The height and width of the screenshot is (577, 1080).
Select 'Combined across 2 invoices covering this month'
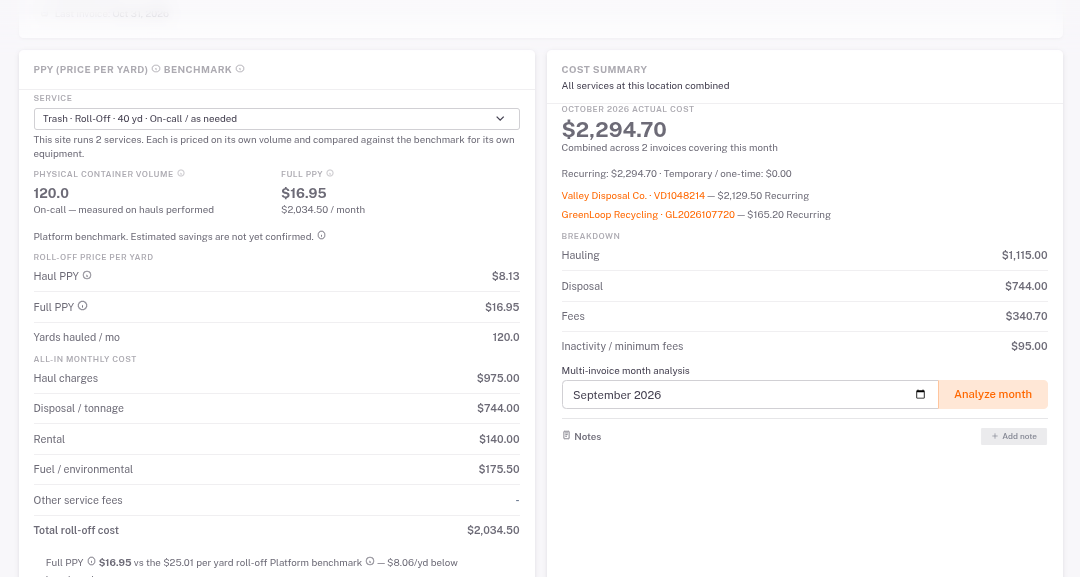[x=669, y=148]
